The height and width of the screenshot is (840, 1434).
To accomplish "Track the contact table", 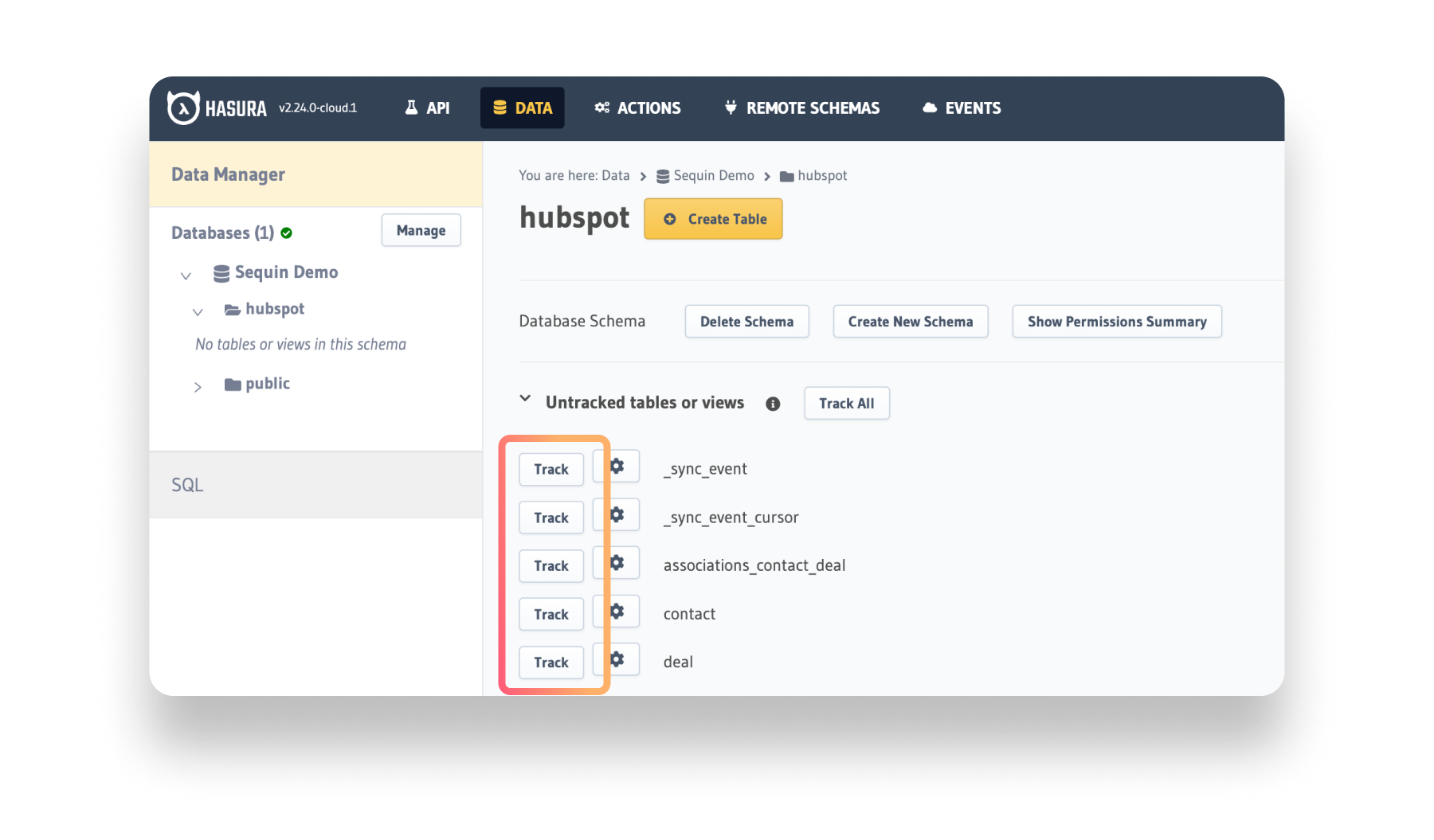I will [551, 615].
